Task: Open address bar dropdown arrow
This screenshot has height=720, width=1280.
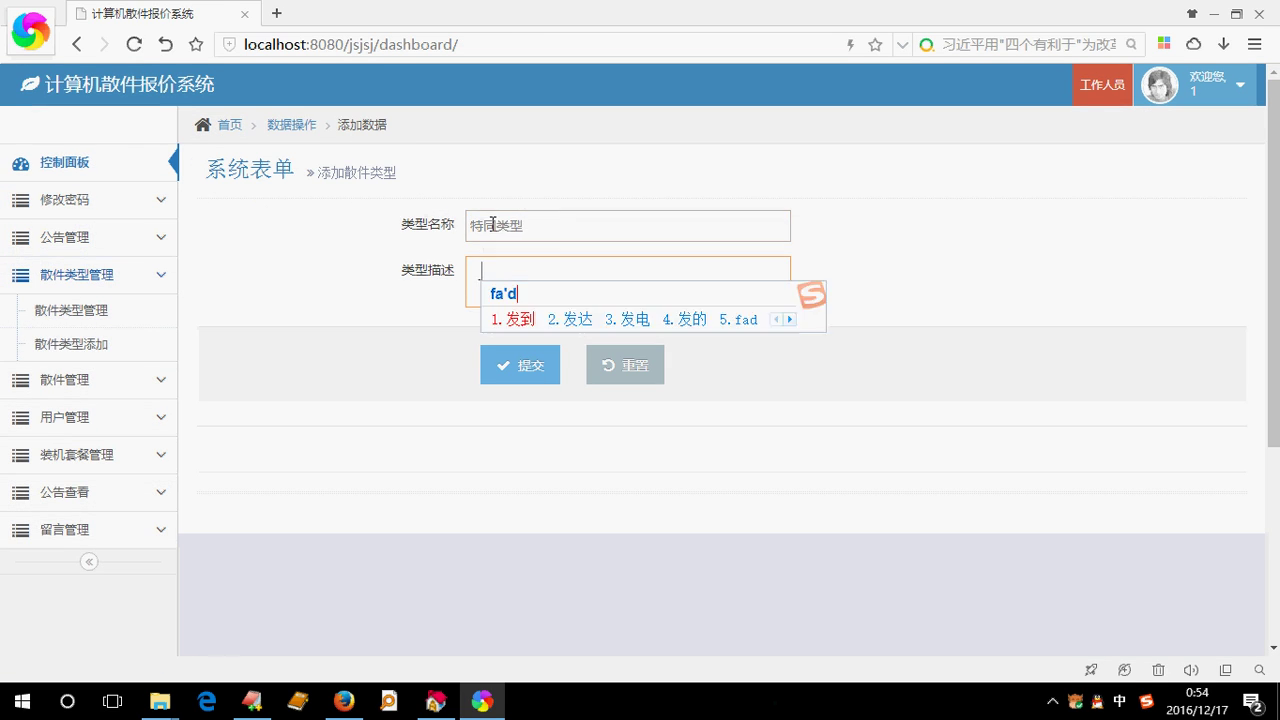Action: click(x=903, y=44)
